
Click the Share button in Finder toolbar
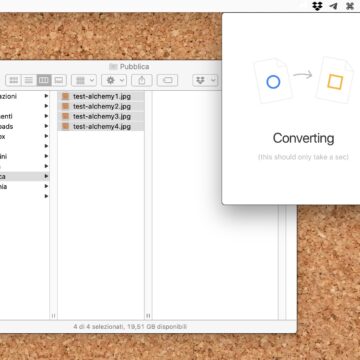coord(142,80)
